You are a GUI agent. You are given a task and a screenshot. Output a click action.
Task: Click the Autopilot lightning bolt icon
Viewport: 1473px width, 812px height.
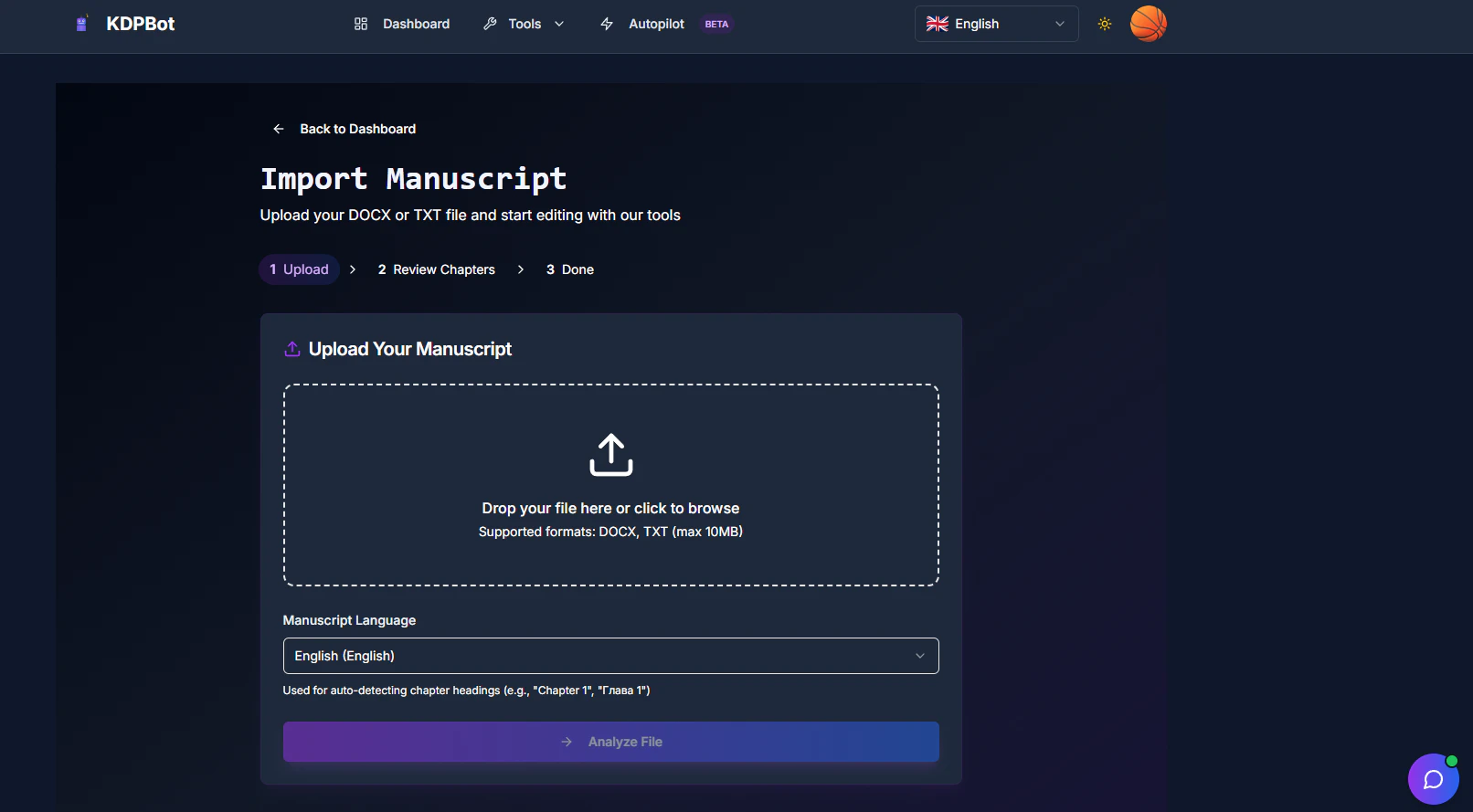point(607,24)
